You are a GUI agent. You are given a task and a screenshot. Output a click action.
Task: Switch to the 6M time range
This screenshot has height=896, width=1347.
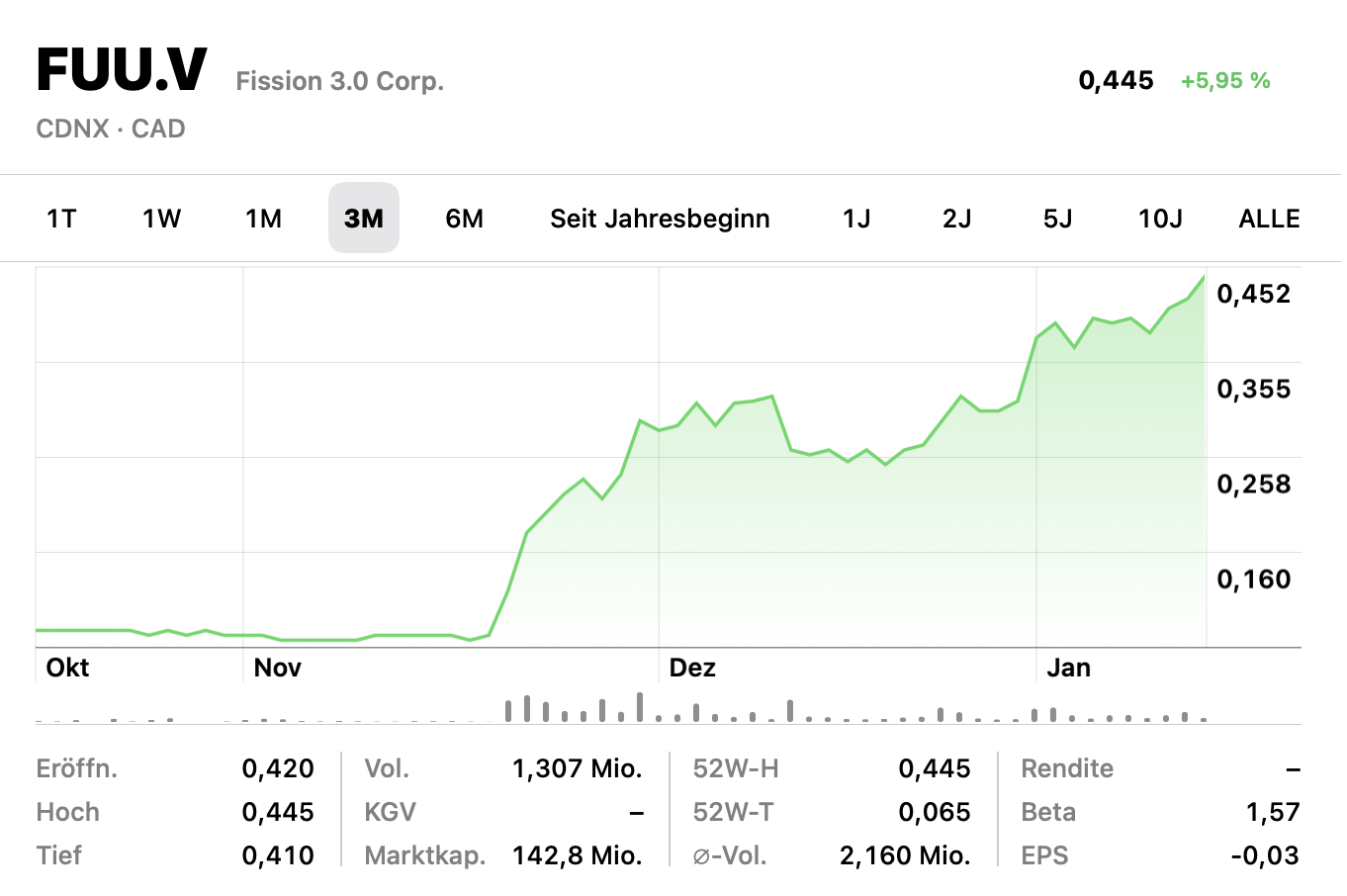[x=464, y=219]
